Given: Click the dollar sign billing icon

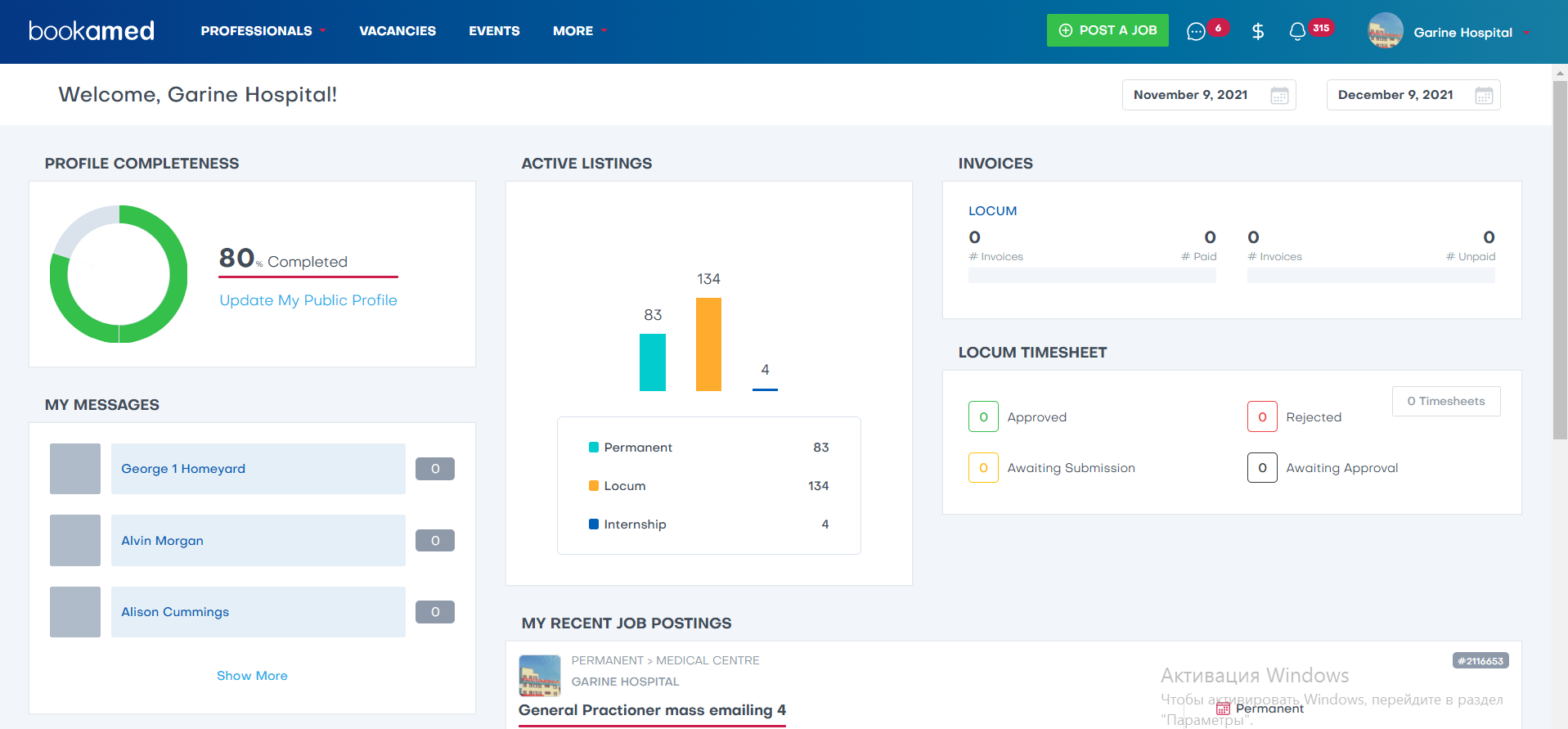Looking at the screenshot, I should coord(1258,31).
